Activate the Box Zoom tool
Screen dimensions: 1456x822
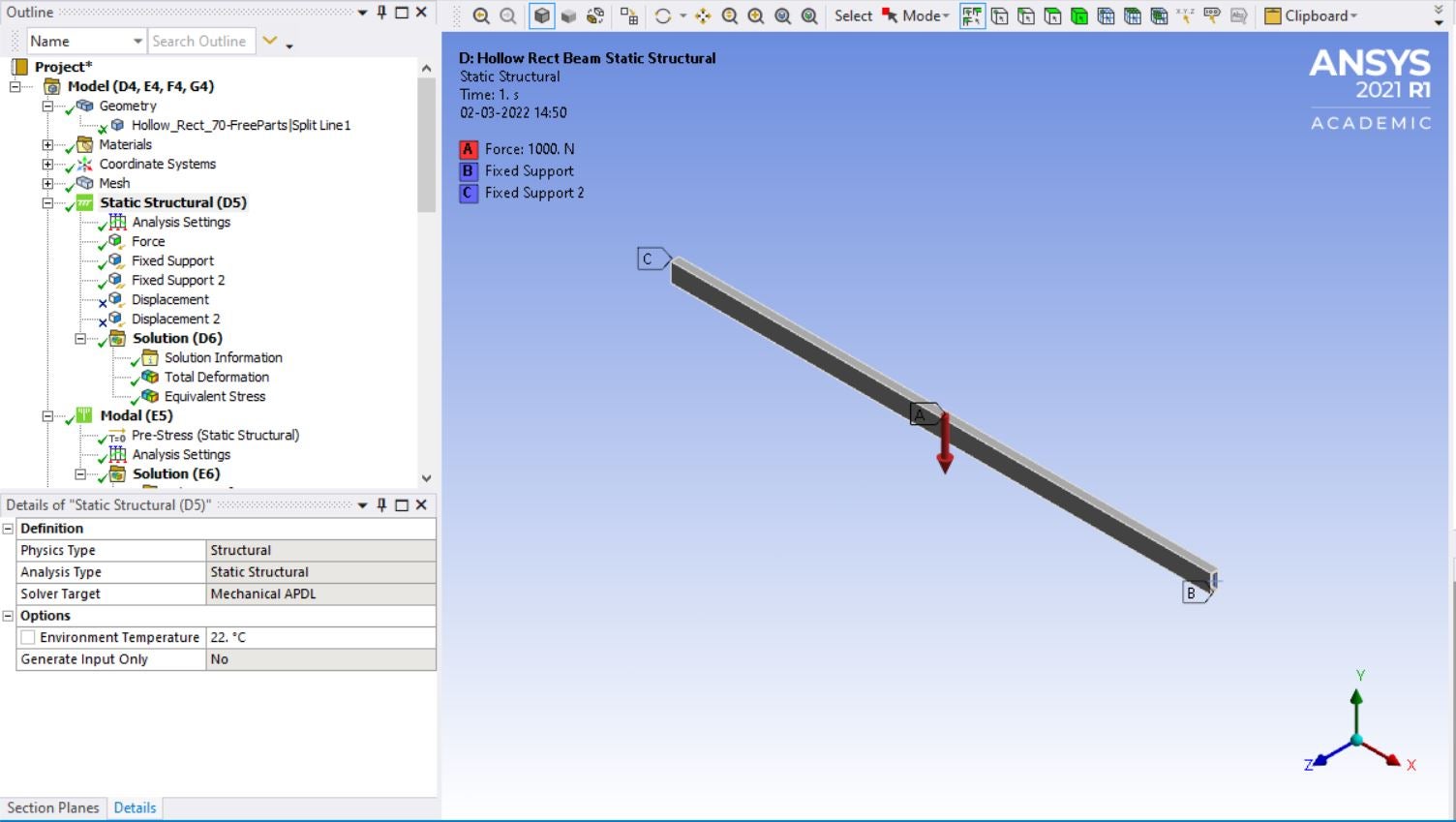[x=756, y=15]
